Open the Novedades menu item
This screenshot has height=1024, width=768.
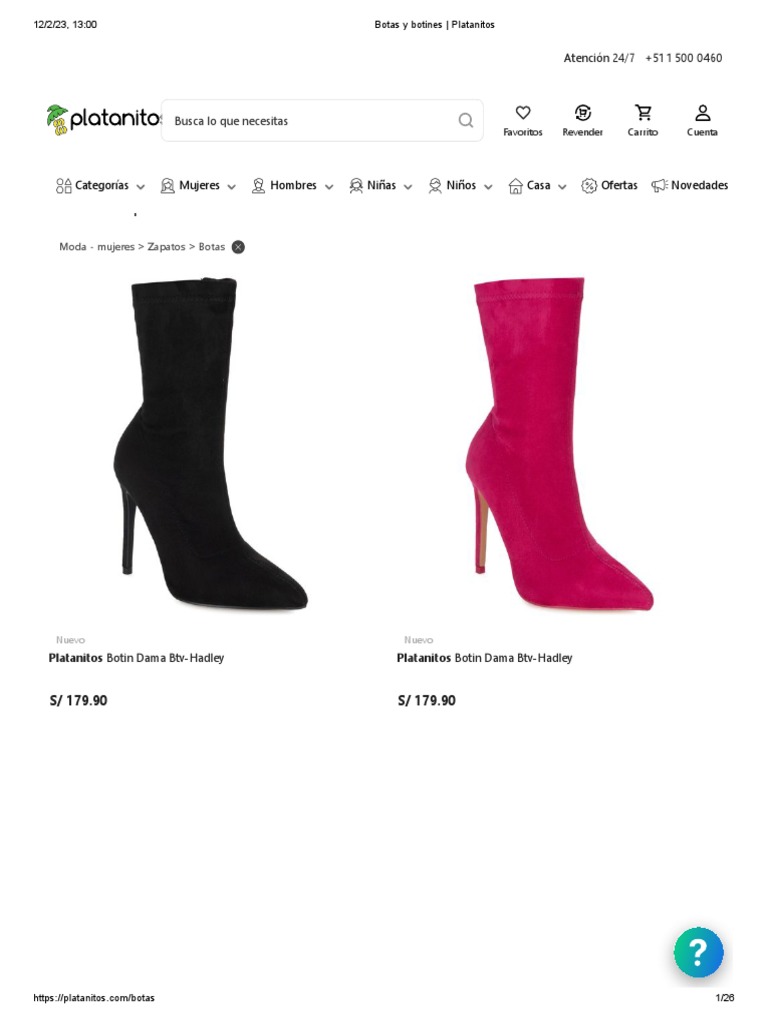pyautogui.click(x=690, y=185)
